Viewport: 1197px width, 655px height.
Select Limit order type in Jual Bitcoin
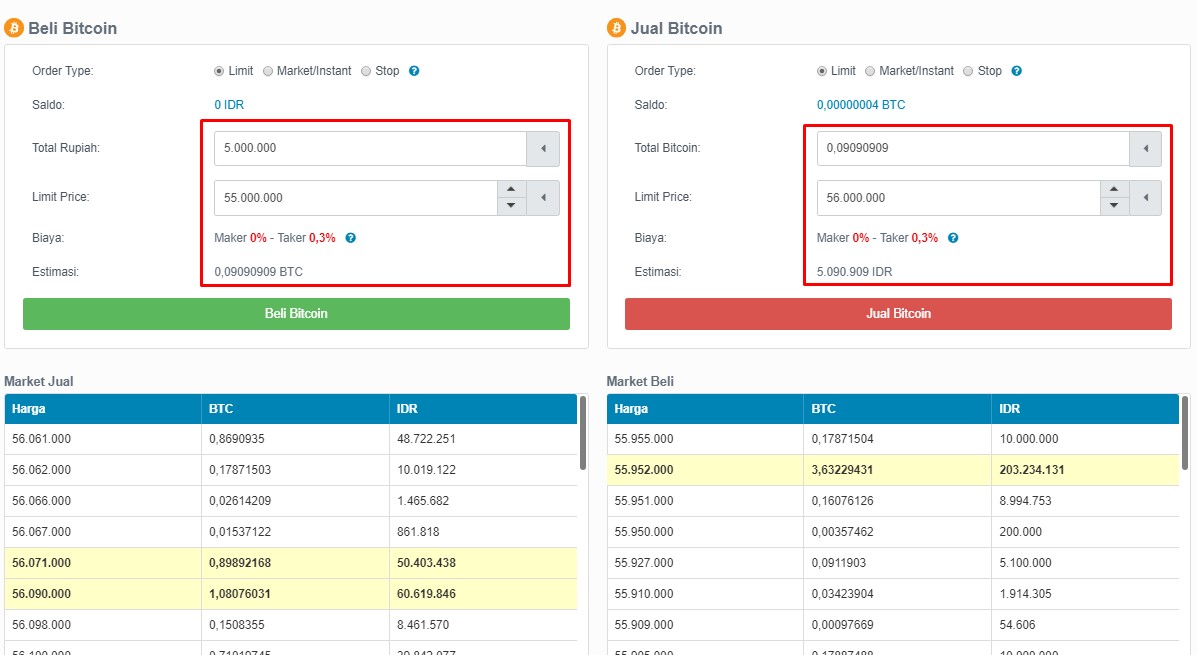pyautogui.click(x=821, y=71)
